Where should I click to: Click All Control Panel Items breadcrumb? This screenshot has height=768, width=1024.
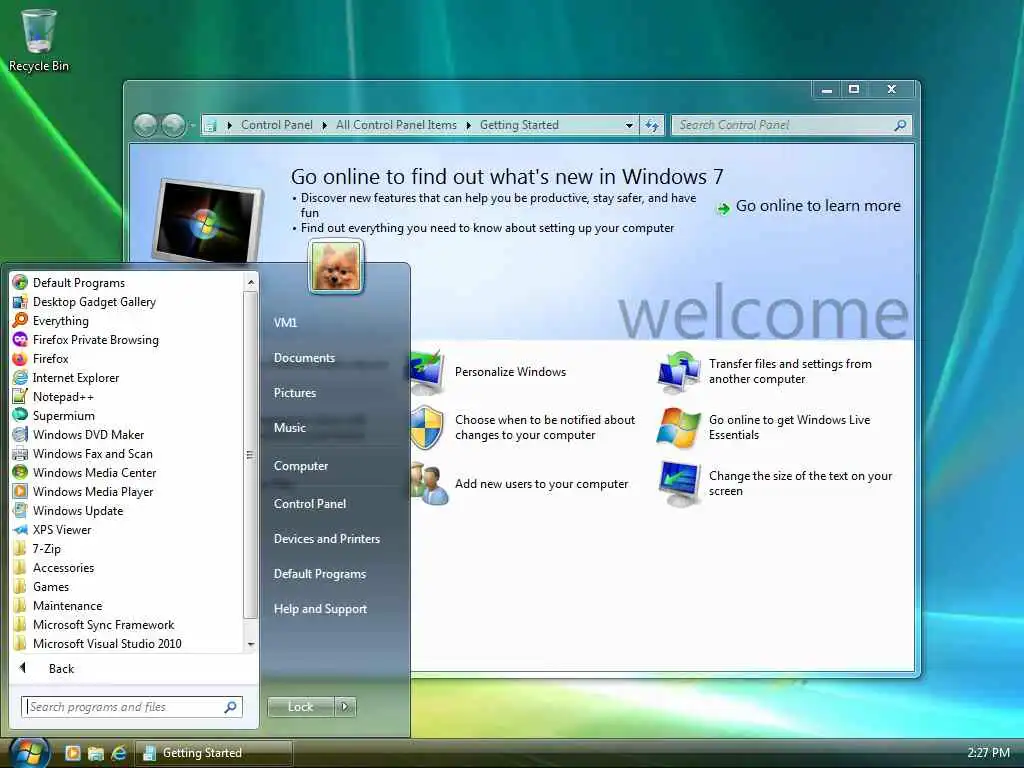click(396, 125)
